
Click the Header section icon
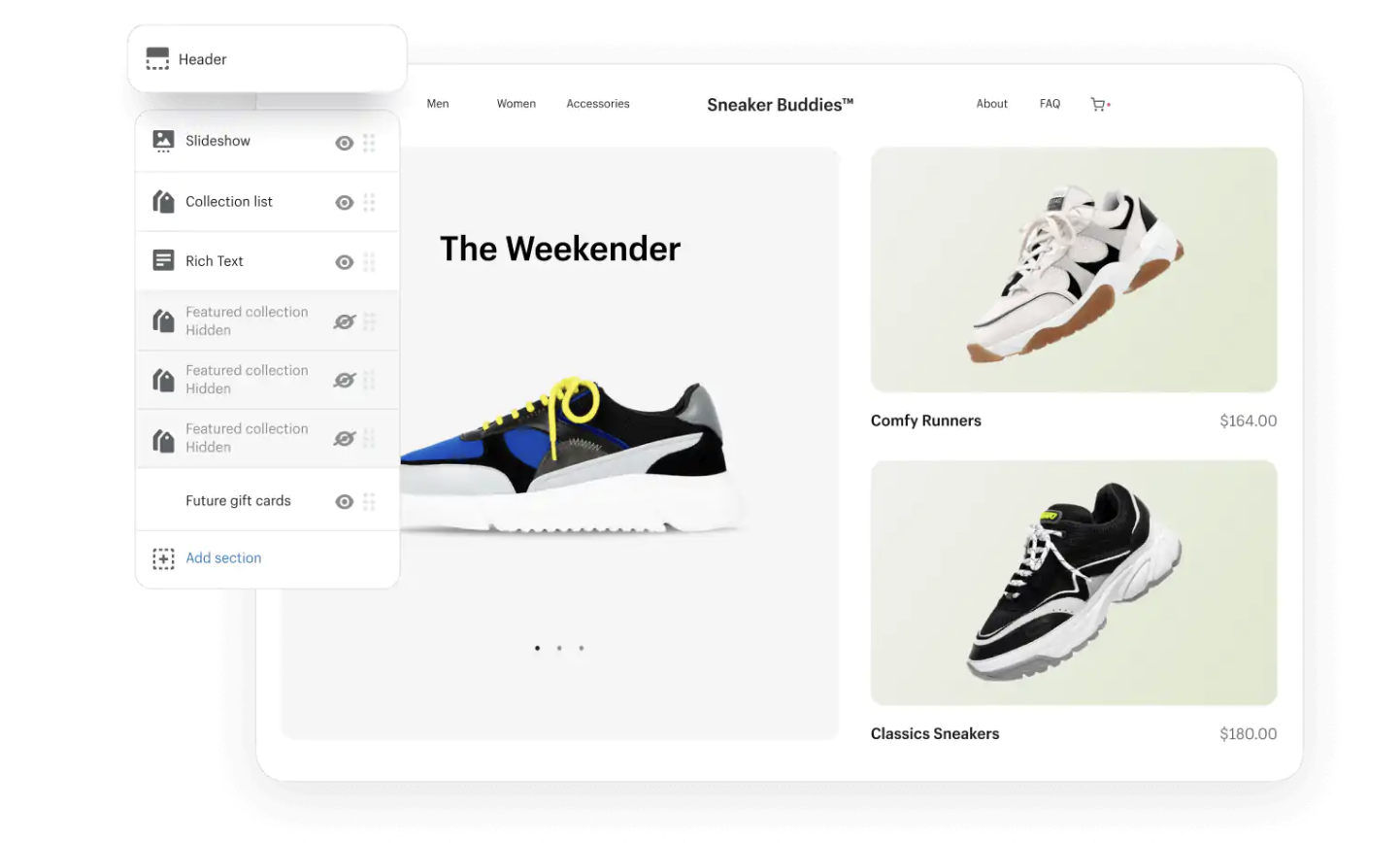pos(157,59)
